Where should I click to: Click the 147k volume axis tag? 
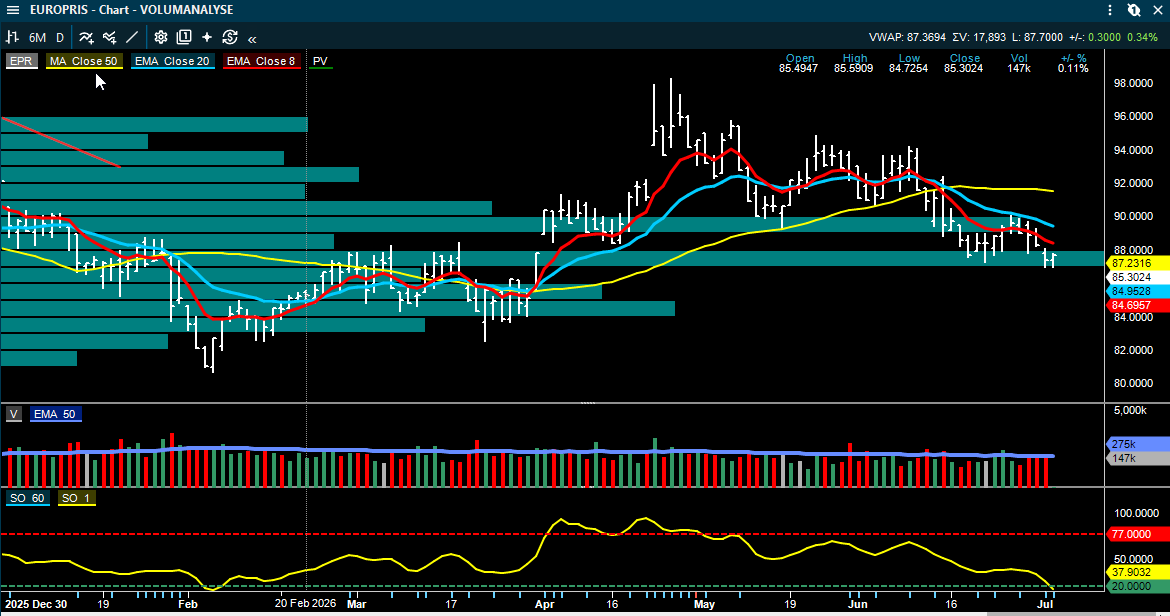1136,458
